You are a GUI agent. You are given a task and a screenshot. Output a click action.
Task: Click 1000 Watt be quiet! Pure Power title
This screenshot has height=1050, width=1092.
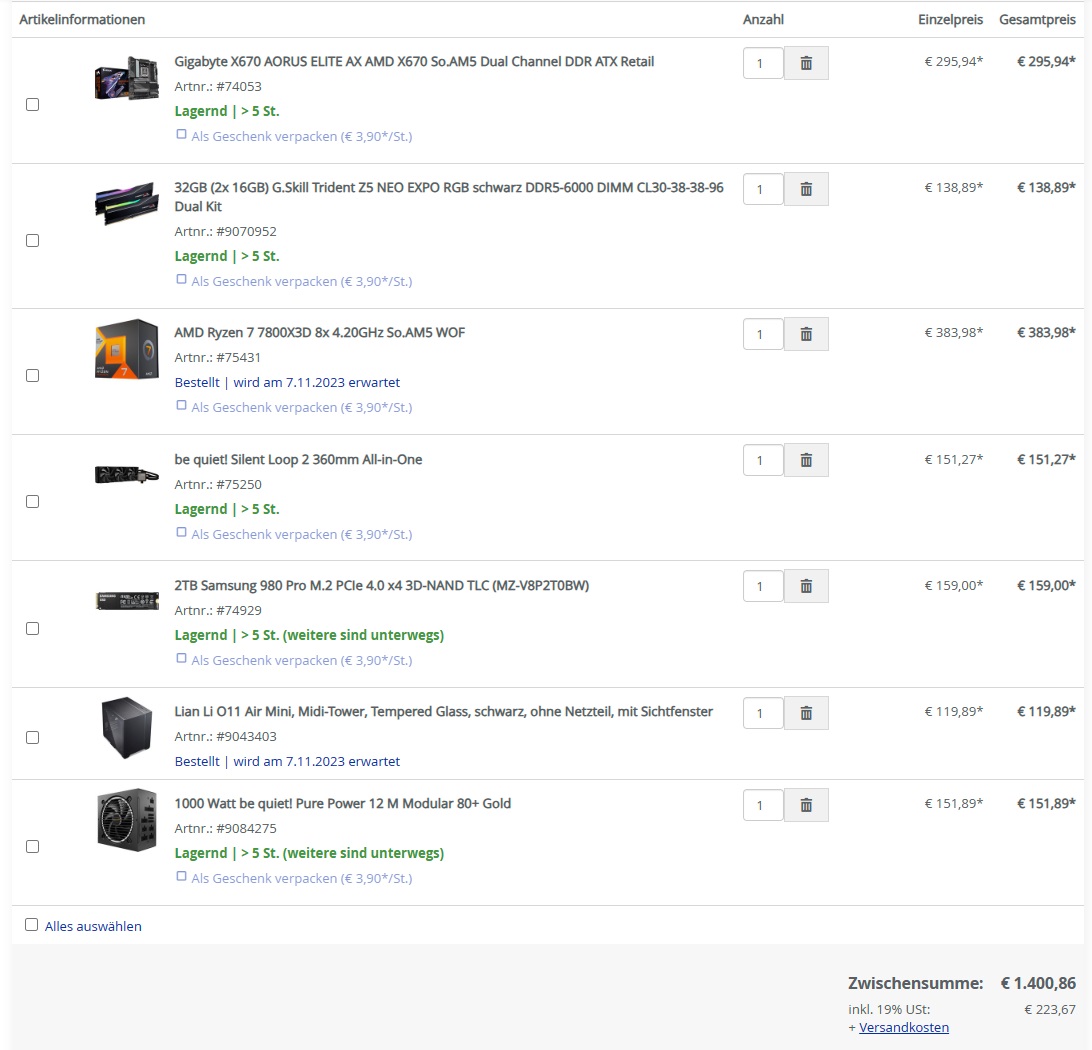pyautogui.click(x=343, y=804)
